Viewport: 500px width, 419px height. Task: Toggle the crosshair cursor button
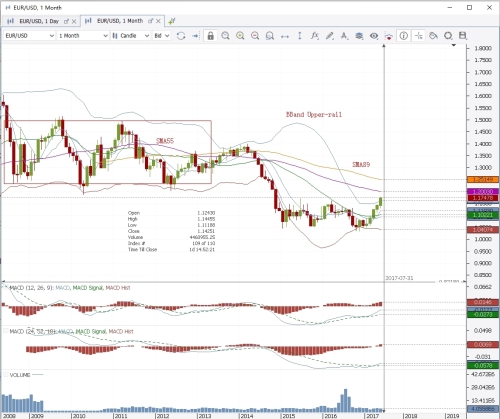coord(419,36)
